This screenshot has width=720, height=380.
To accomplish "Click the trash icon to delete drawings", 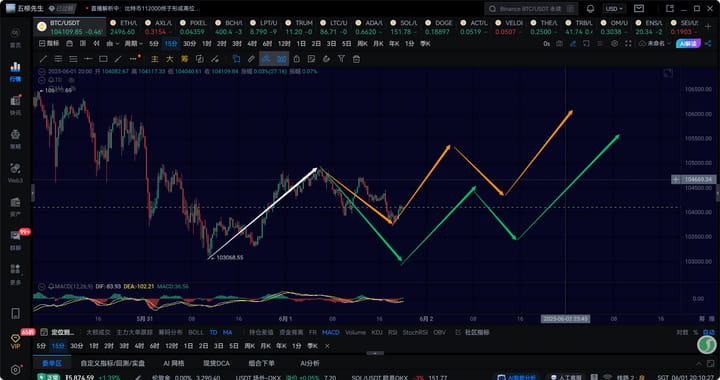I will coord(356,59).
